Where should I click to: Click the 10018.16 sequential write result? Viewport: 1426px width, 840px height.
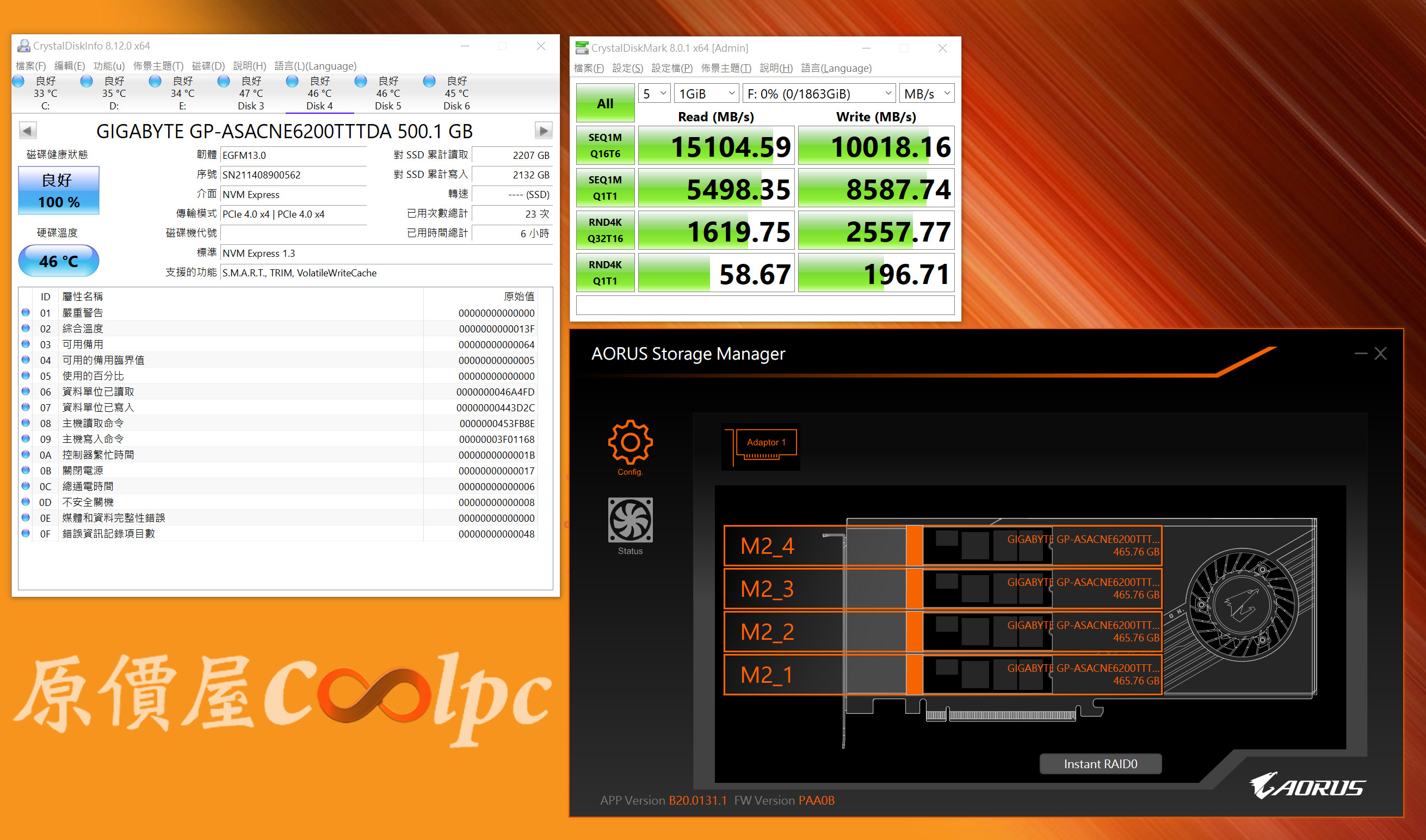coord(876,145)
